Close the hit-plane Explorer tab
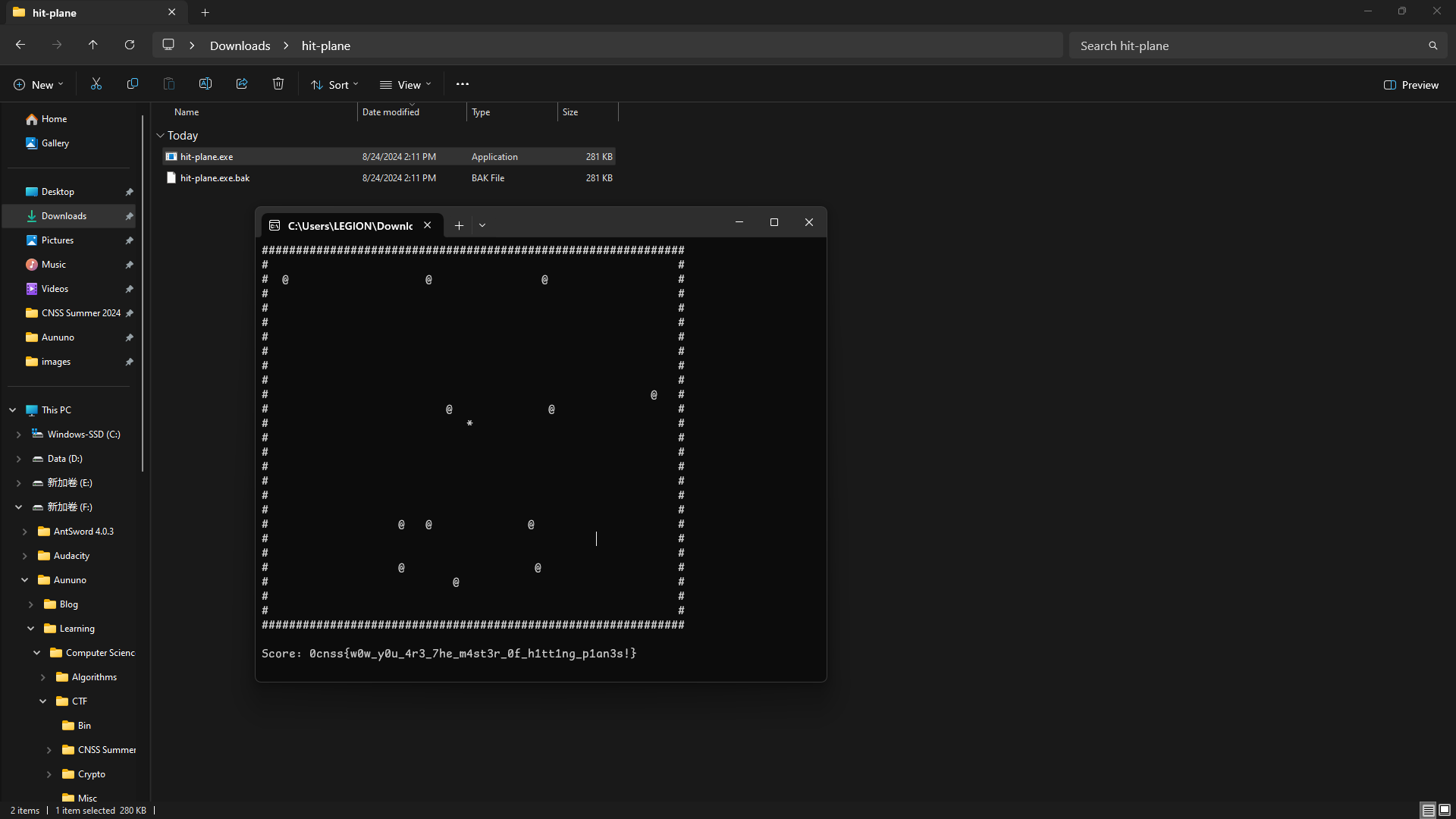 click(172, 12)
